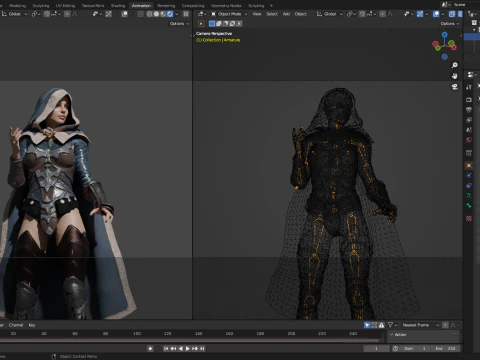Toggle snapping magnet in right viewport
The height and width of the screenshot is (360, 480).
pyautogui.click(x=362, y=14)
